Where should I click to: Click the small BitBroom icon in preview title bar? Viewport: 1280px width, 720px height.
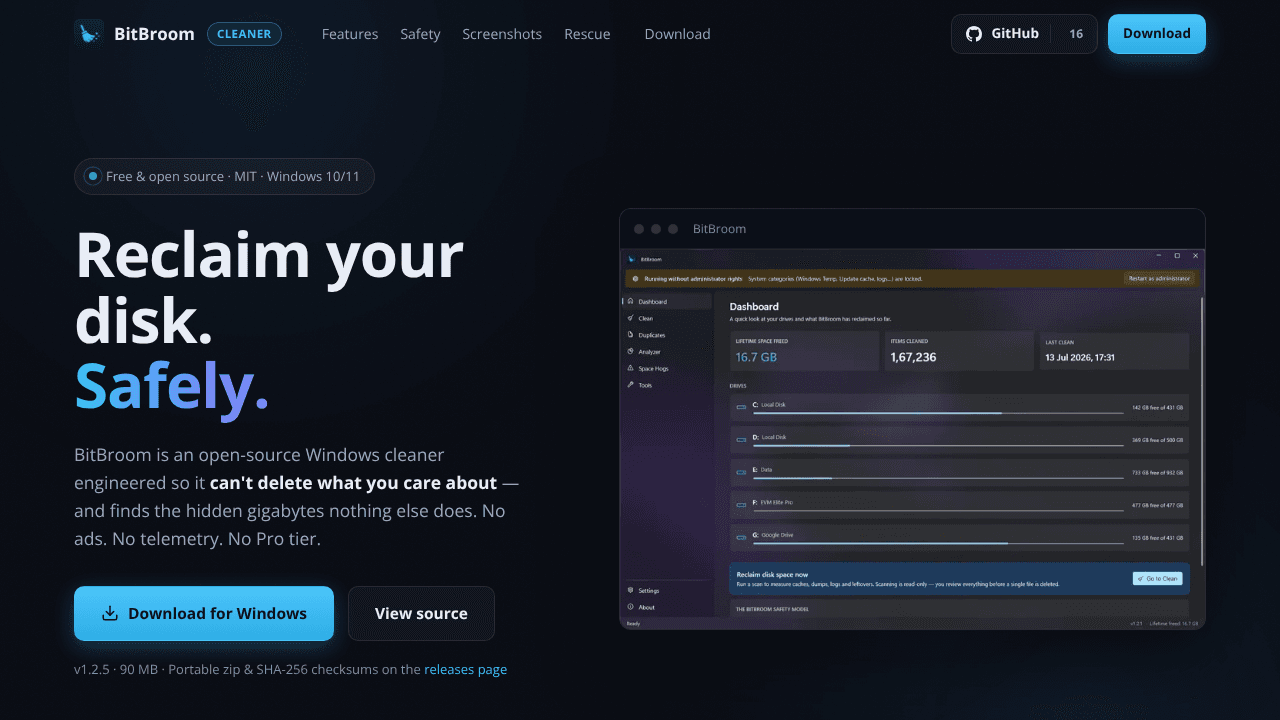tap(631, 257)
